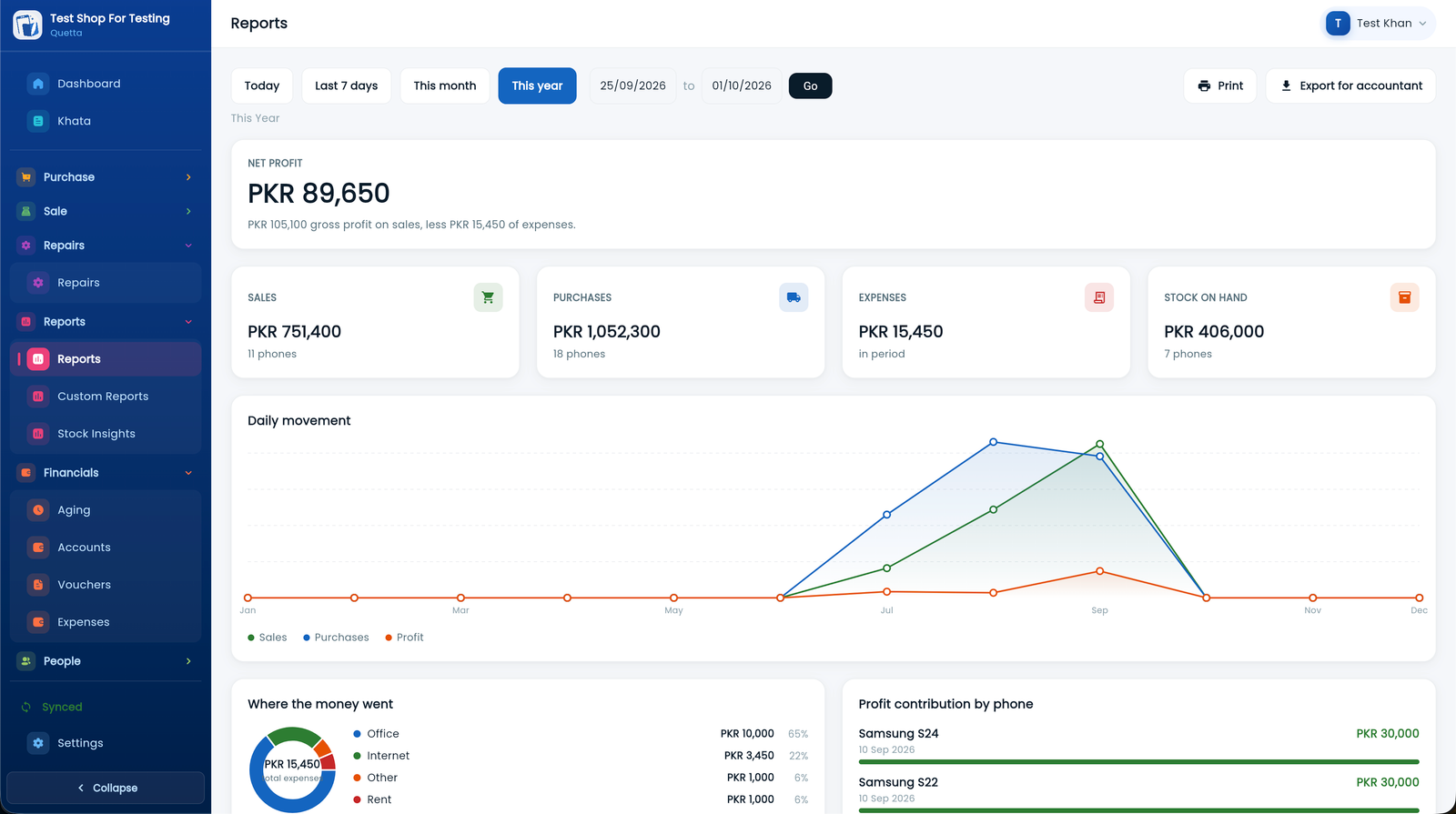
Task: Click the Test Khan avatar icon
Action: [1338, 24]
